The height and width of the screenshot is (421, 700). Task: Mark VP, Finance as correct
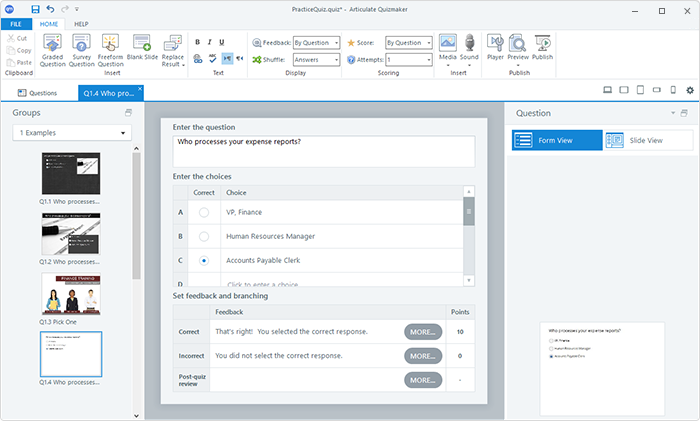pos(204,213)
